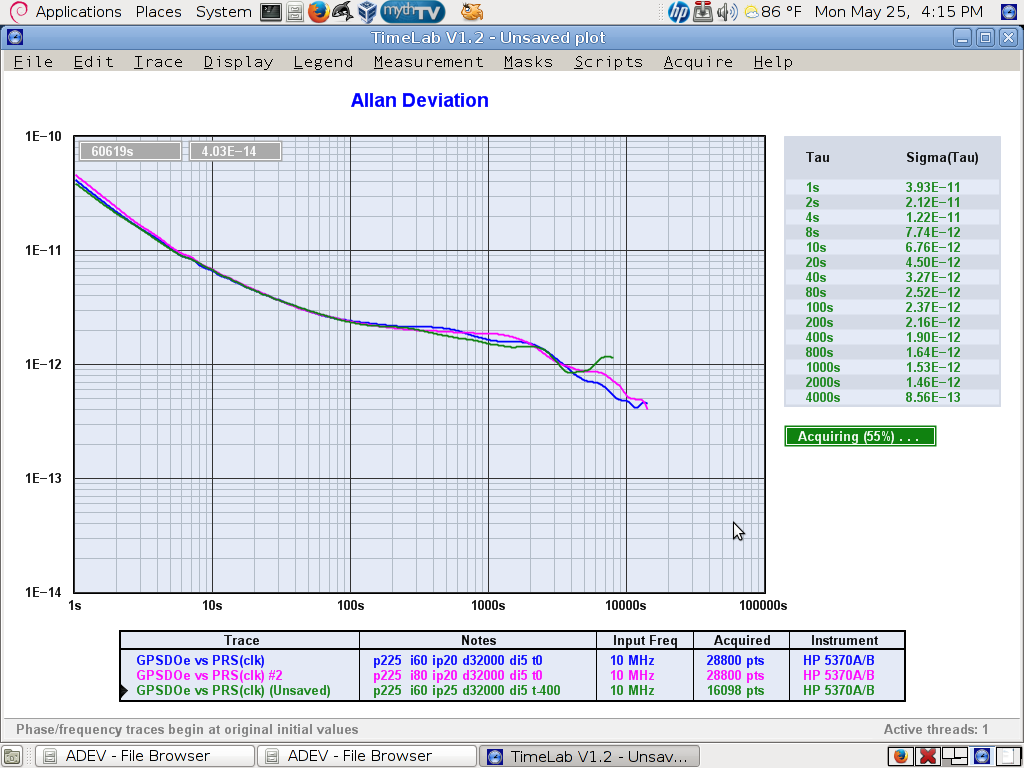This screenshot has width=1024, height=768.
Task: Click the volume speaker icon
Action: (727, 12)
